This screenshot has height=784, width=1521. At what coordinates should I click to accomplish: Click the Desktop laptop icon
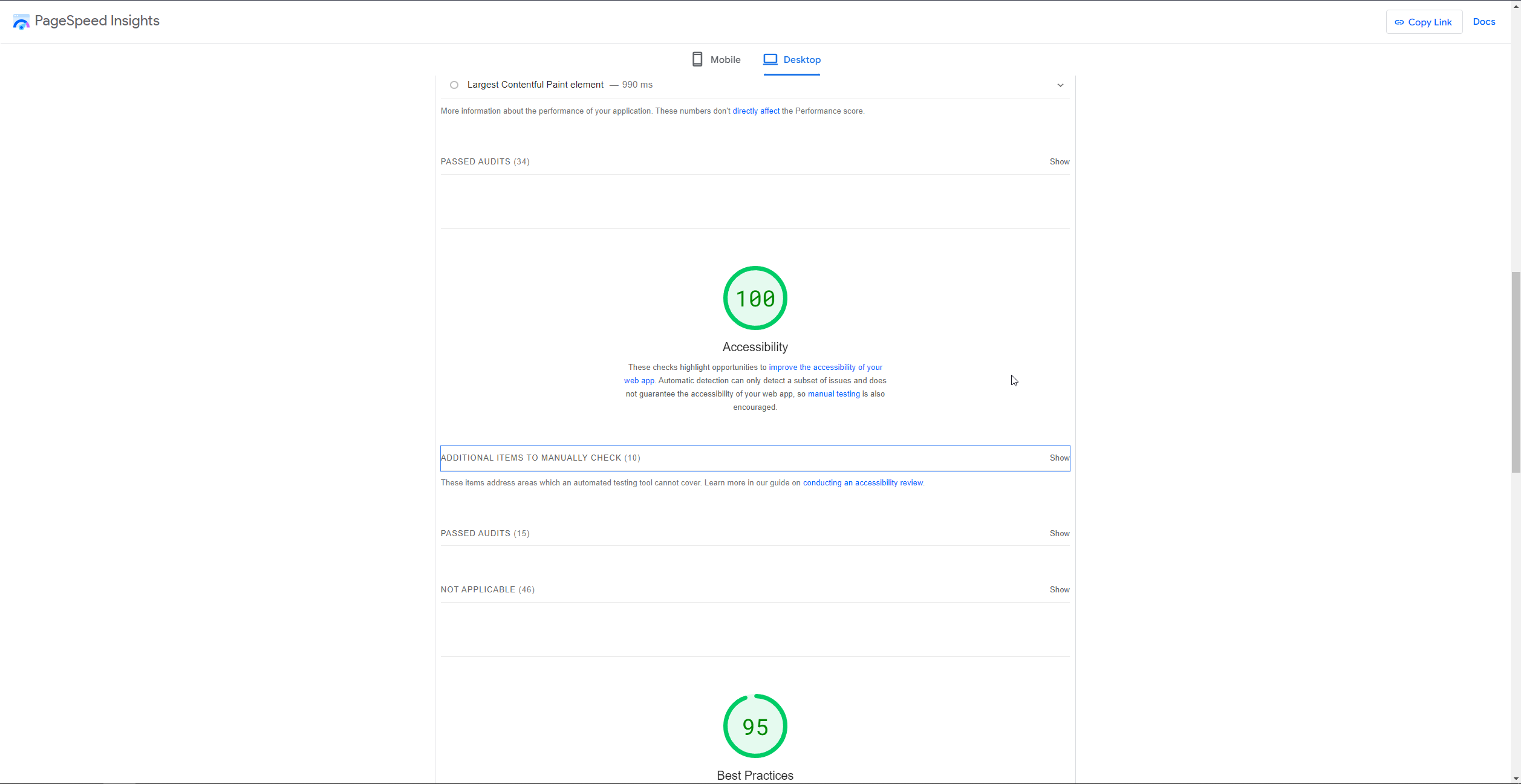click(770, 59)
